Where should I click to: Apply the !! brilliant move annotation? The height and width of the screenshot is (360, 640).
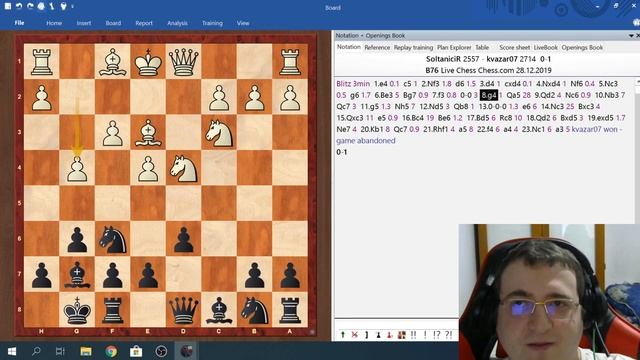pos(413,335)
